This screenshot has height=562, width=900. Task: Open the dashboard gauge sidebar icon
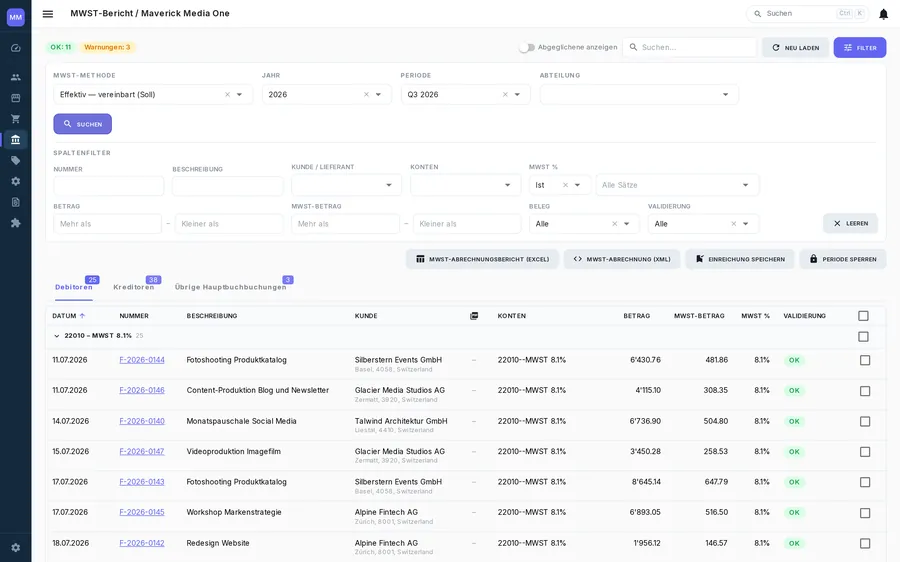[15, 48]
